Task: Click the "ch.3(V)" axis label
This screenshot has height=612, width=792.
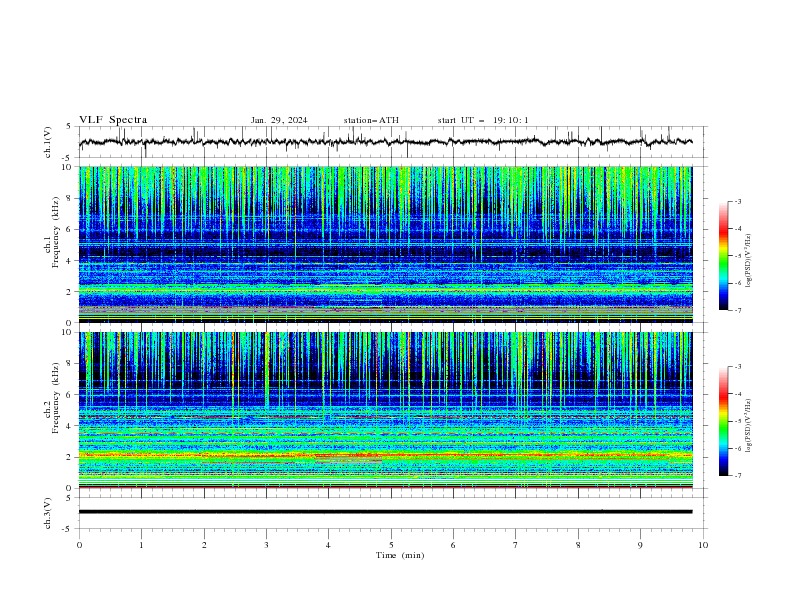Action: (48, 513)
